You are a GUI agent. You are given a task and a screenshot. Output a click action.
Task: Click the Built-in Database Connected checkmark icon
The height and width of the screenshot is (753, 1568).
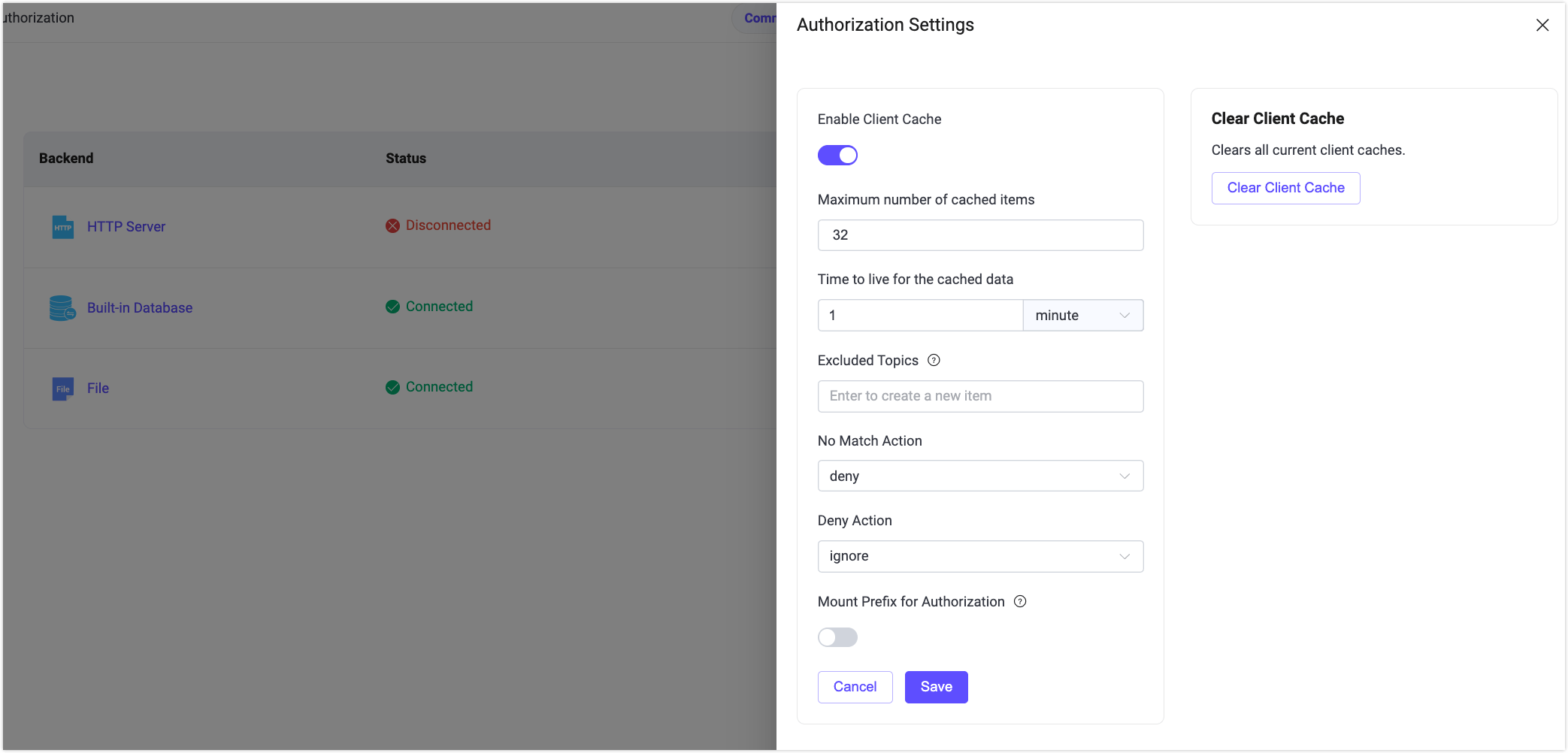click(x=392, y=307)
